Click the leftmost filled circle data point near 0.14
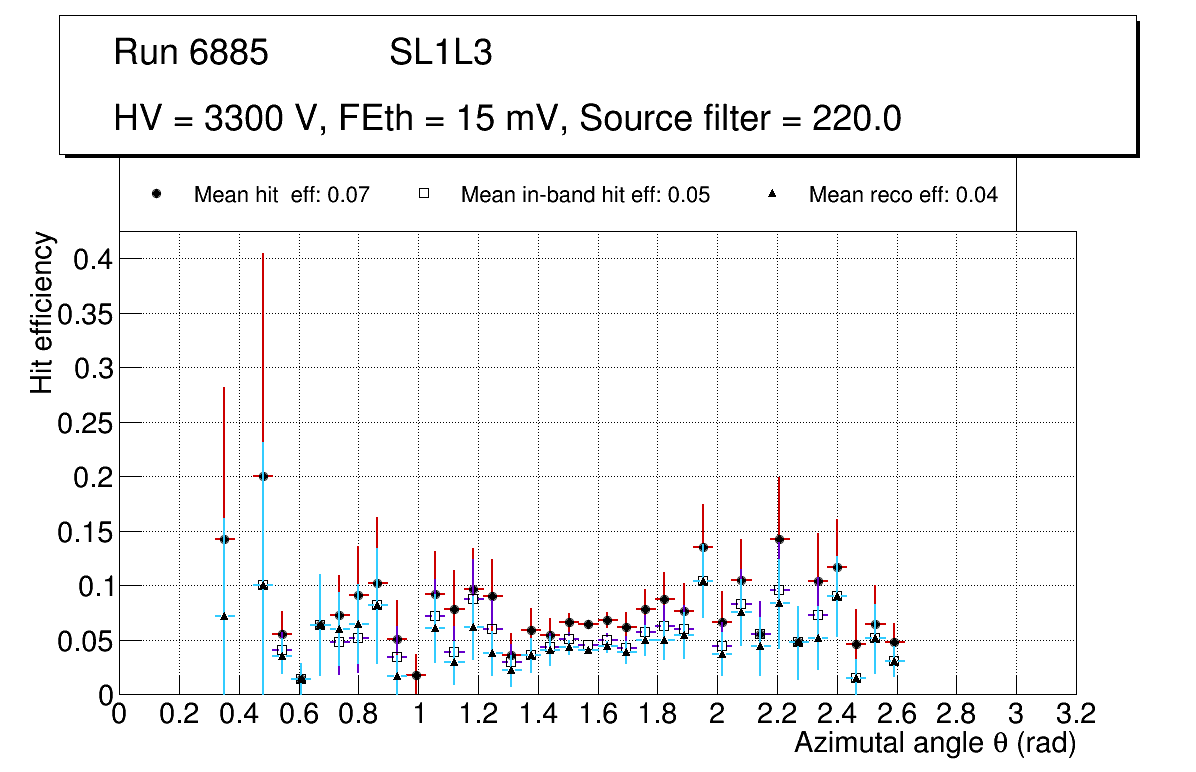The height and width of the screenshot is (772, 1196). coord(224,539)
